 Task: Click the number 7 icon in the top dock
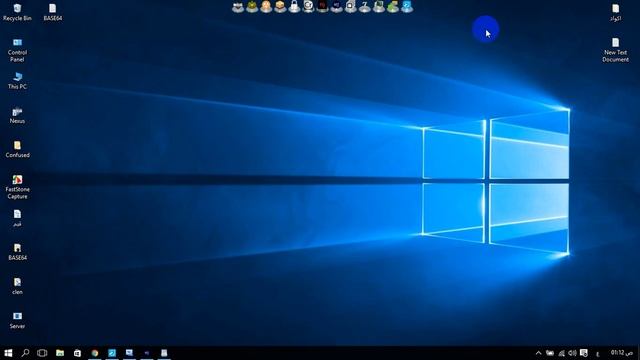pyautogui.click(x=364, y=7)
